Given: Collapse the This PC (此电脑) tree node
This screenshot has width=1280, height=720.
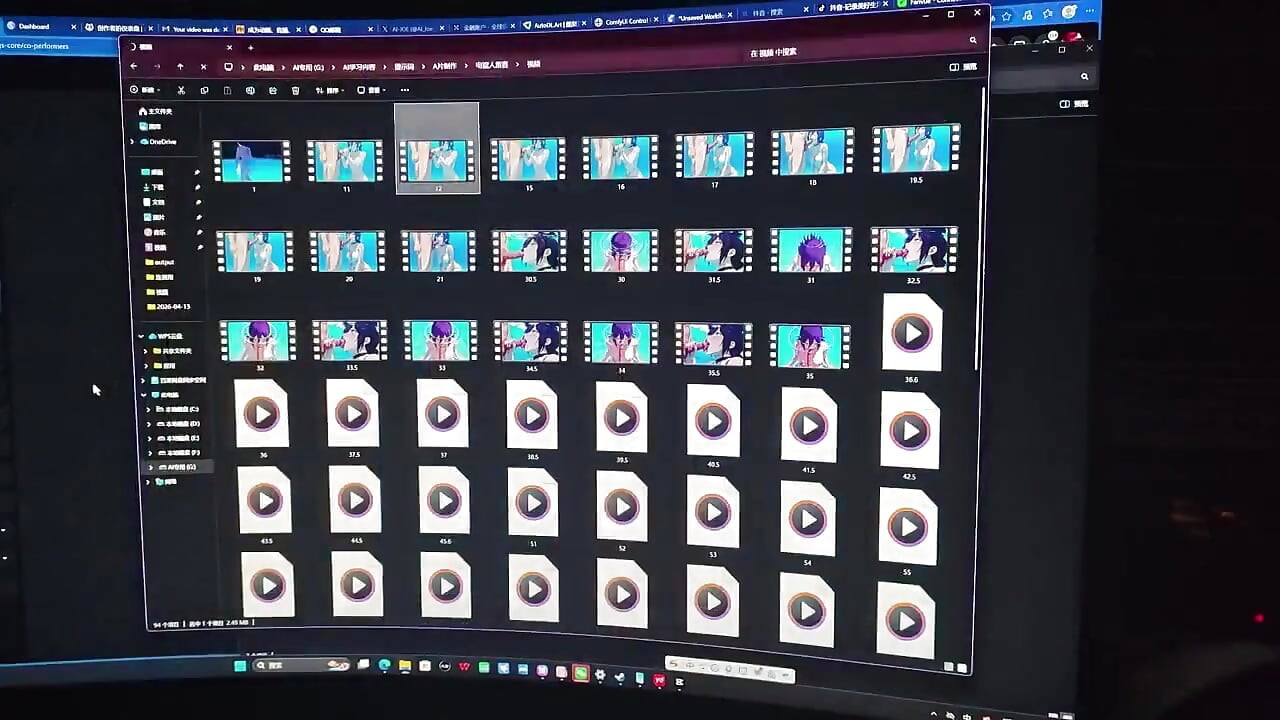Looking at the screenshot, I should 143,394.
